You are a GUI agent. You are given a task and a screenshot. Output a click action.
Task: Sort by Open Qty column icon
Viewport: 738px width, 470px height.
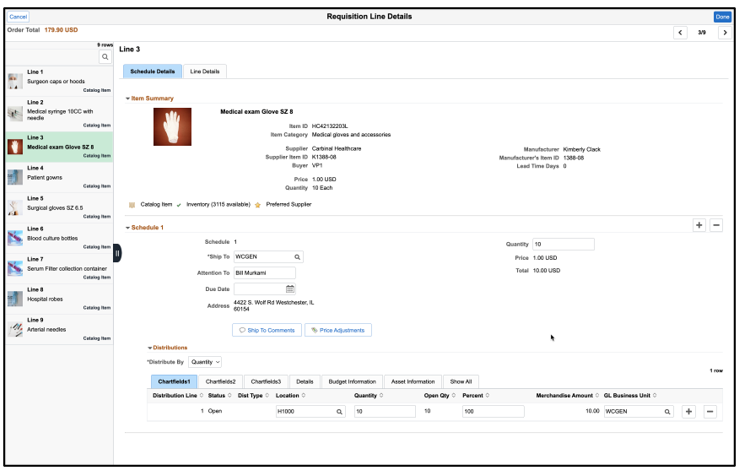[x=454, y=396]
